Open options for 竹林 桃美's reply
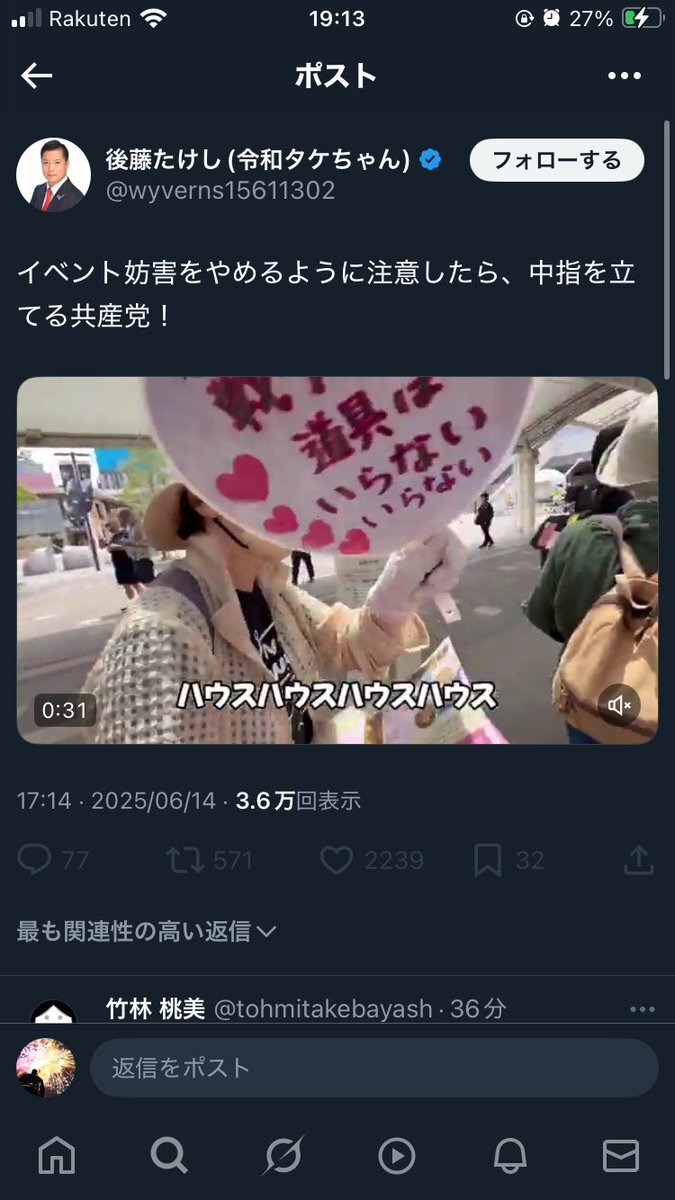Viewport: 675px width, 1200px height. tap(641, 1010)
